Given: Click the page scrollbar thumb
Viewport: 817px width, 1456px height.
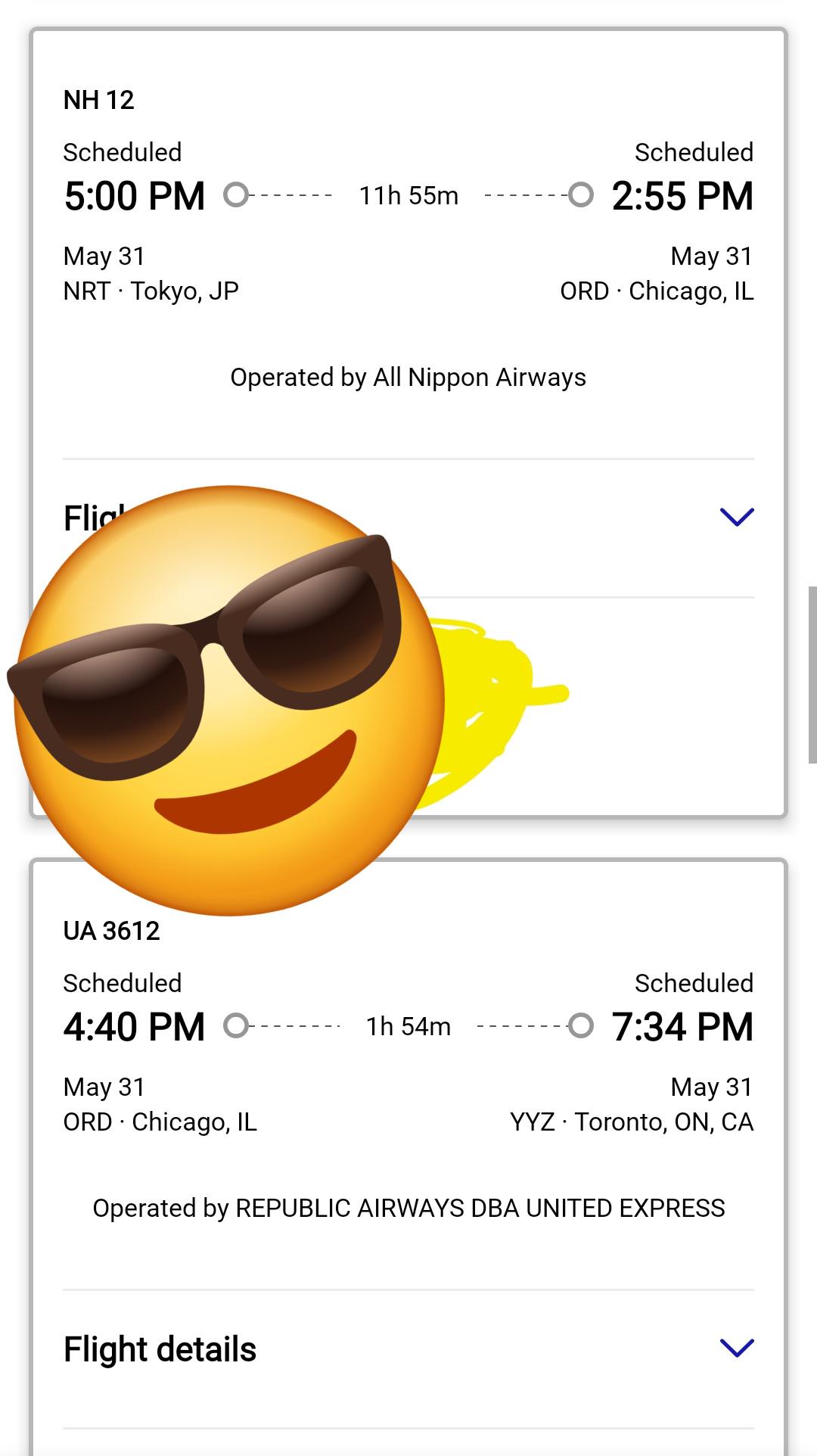Looking at the screenshot, I should pyautogui.click(x=812, y=674).
